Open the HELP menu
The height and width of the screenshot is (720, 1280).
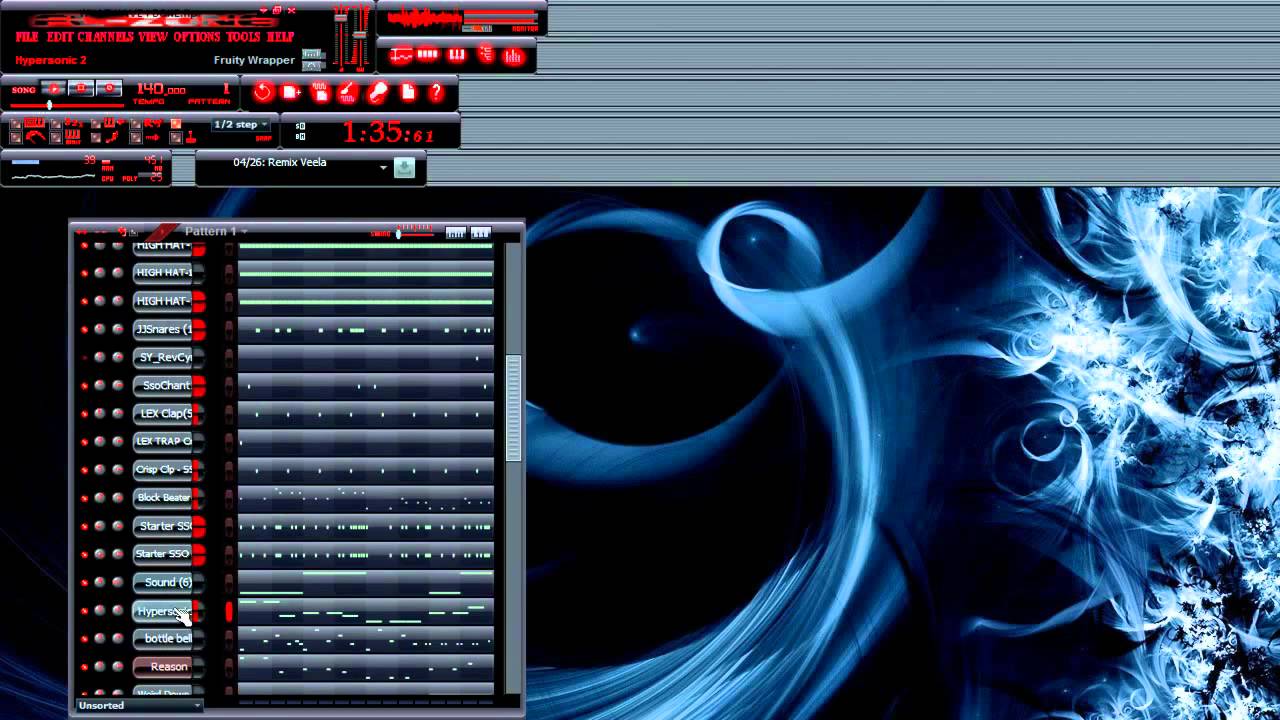click(281, 37)
